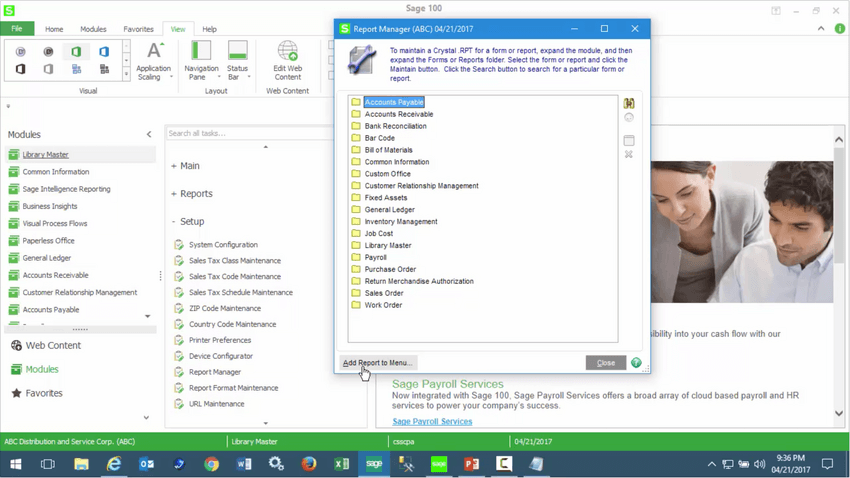Screen dimensions: 850x478
Task: Click the Application Scaling icon
Action: tap(154, 51)
